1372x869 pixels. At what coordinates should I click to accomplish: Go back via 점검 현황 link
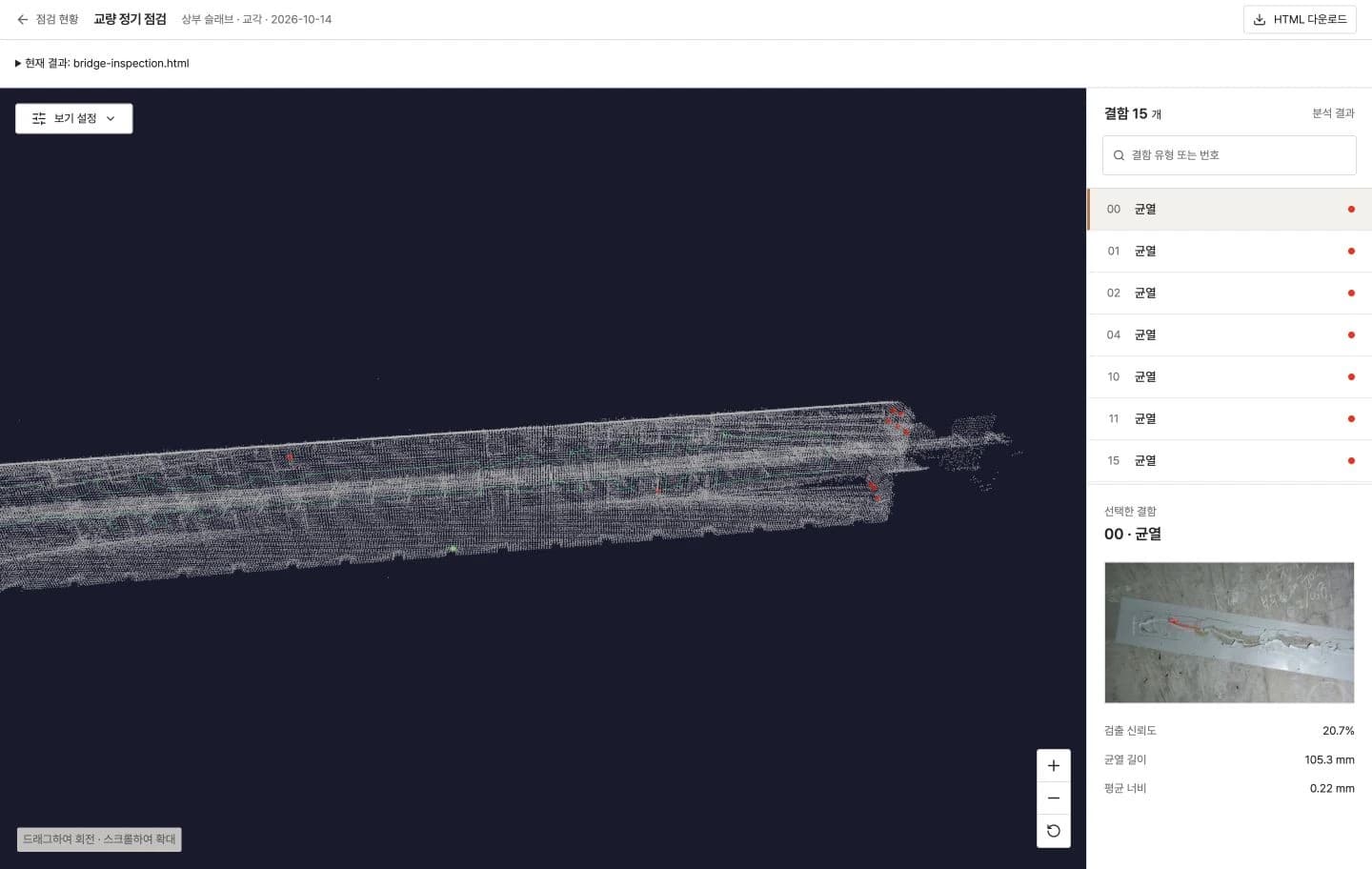click(57, 19)
